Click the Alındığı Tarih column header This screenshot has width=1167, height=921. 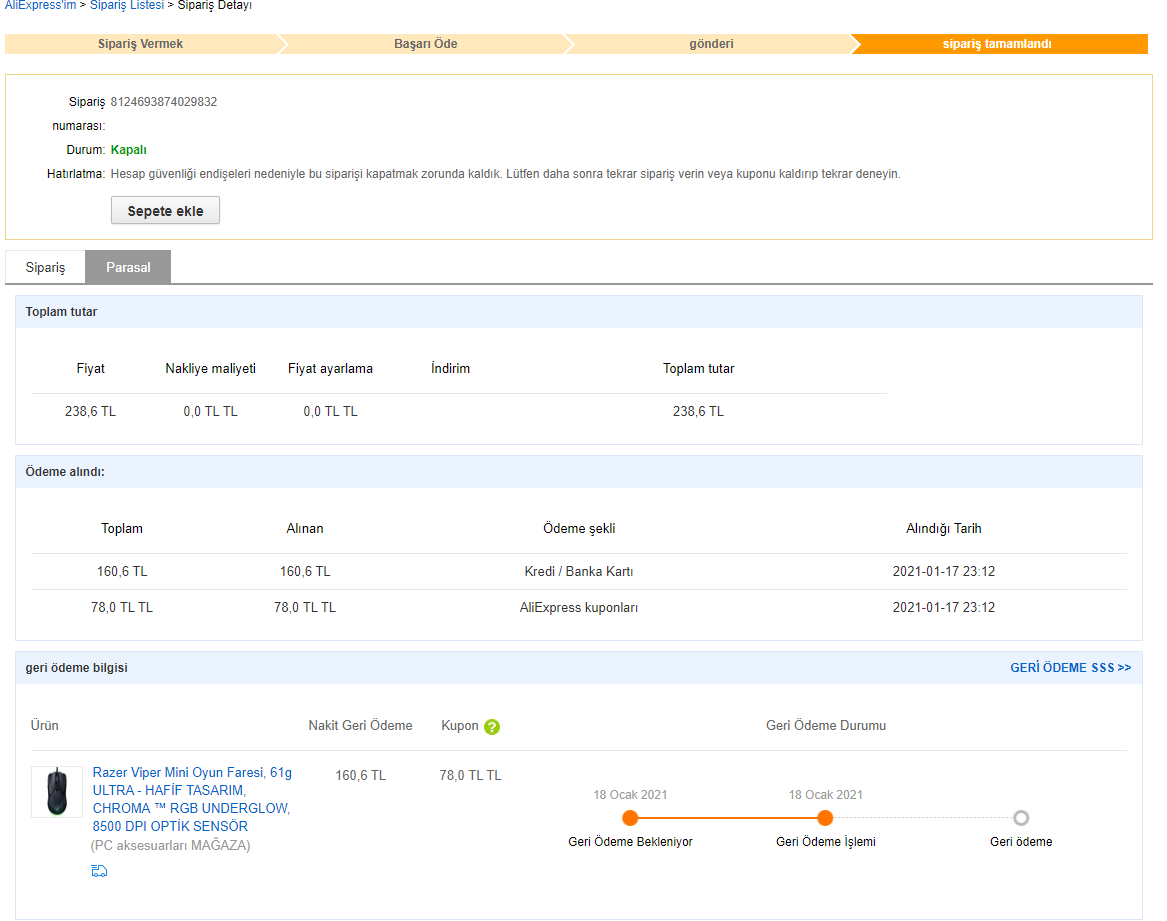click(944, 529)
